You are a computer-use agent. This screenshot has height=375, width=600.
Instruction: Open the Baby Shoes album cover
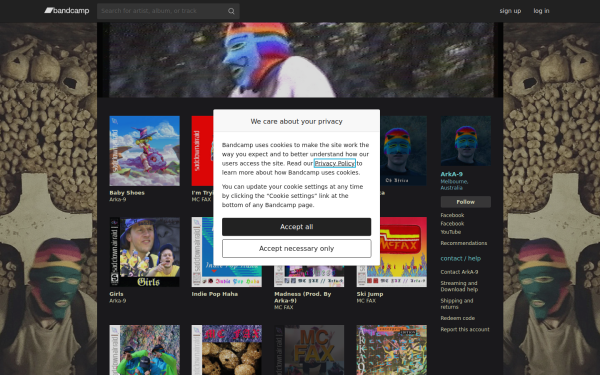[x=145, y=151]
